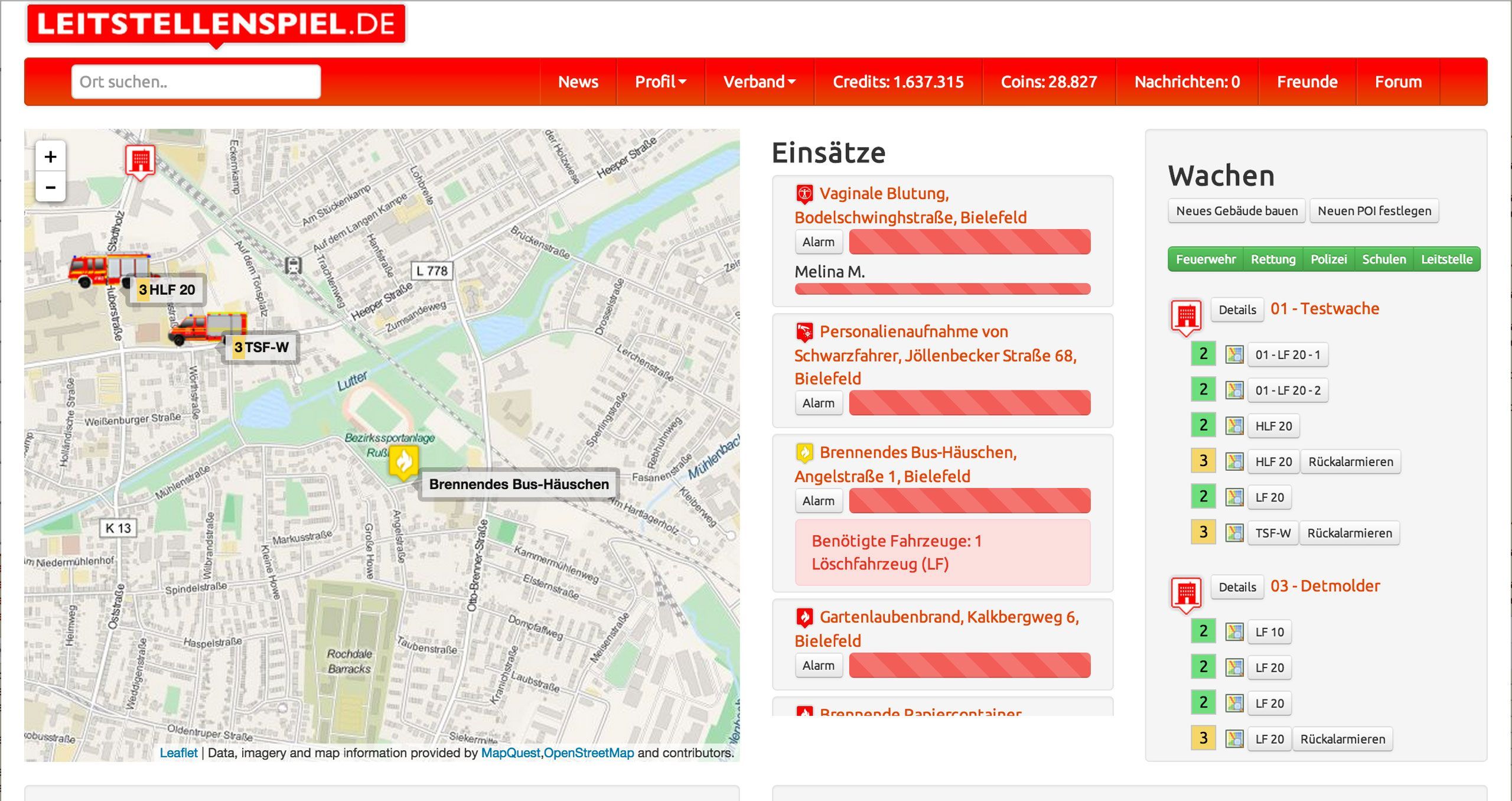This screenshot has width=1512, height=801.
Task: Click the railway station icon on map
Action: 294,265
